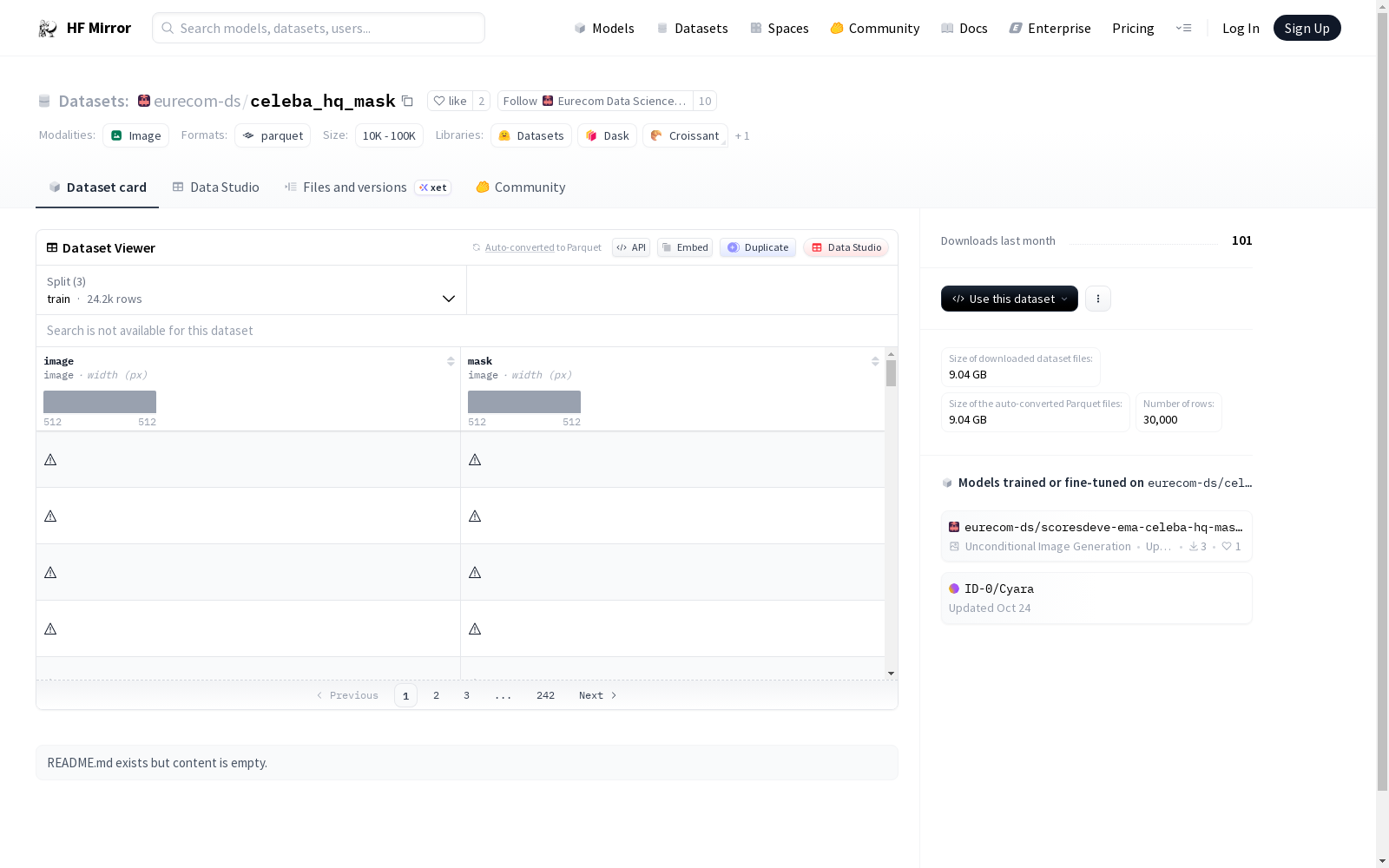Click the Datasets breadcrumb icon
The height and width of the screenshot is (868, 1389).
click(44, 101)
